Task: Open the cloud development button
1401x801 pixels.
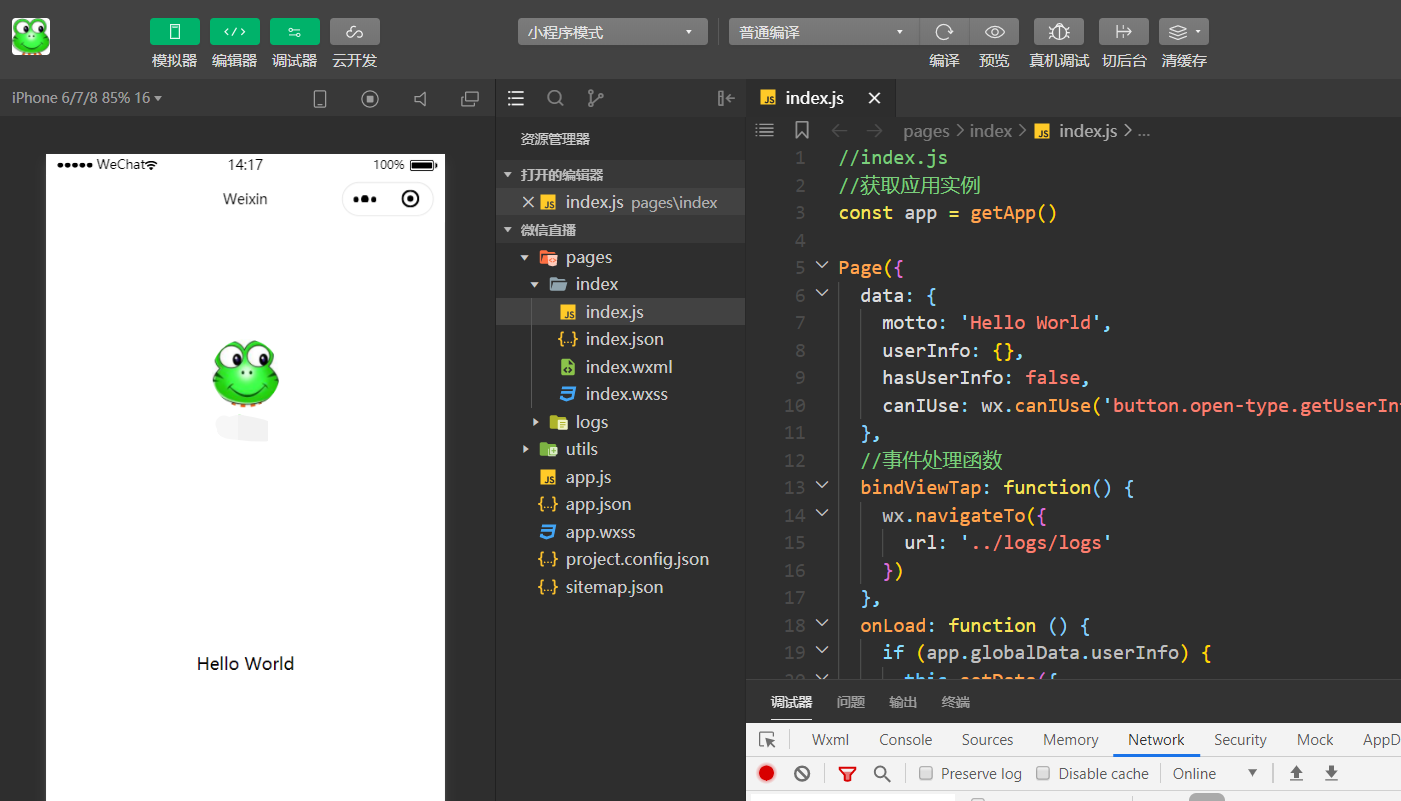Action: (x=355, y=31)
